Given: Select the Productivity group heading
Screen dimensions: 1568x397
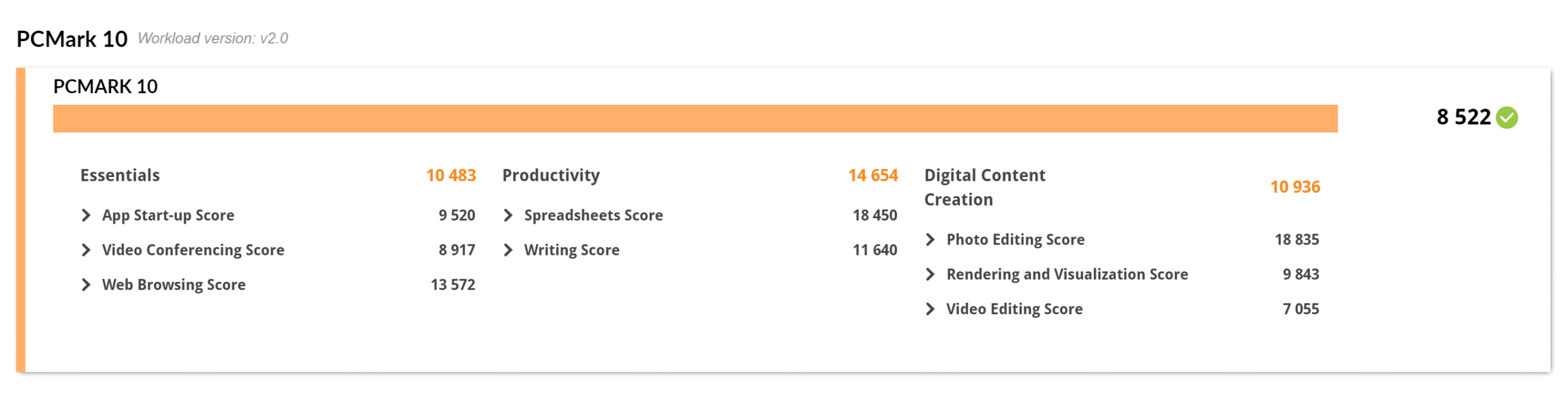Looking at the screenshot, I should click(551, 176).
